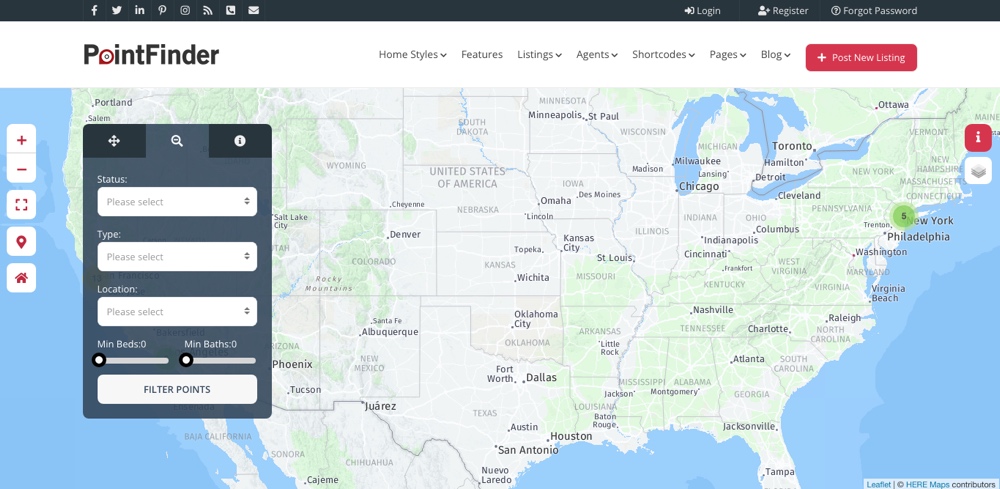The height and width of the screenshot is (489, 1000).
Task: Expand the Shortcodes menu
Action: (663, 55)
